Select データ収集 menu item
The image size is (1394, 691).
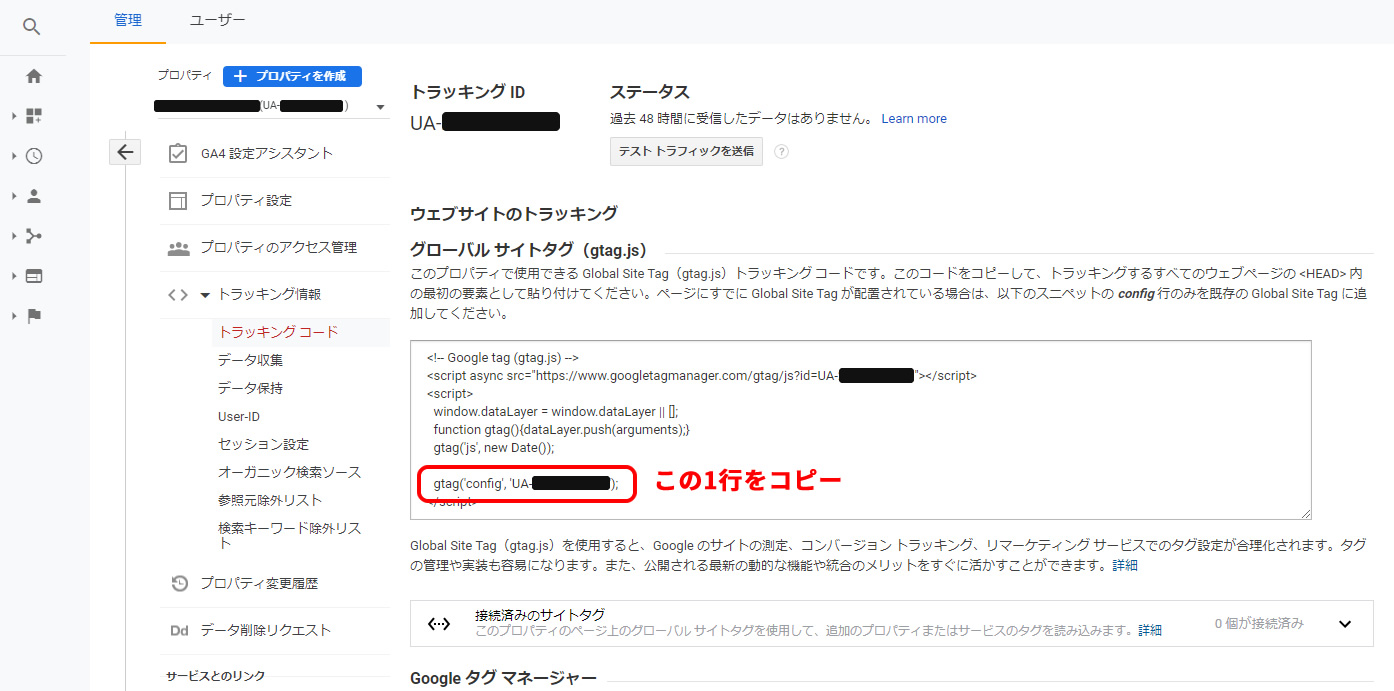click(x=250, y=360)
